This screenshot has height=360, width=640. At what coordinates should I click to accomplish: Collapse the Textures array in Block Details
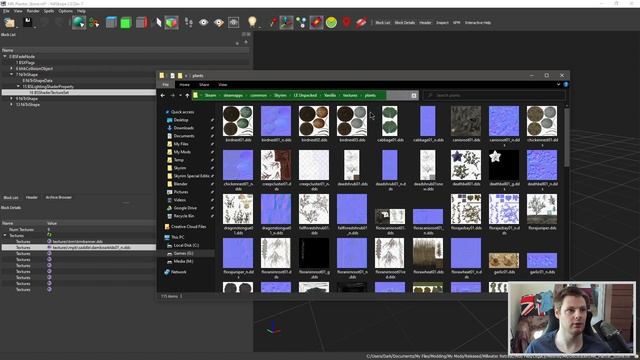tap(5, 236)
